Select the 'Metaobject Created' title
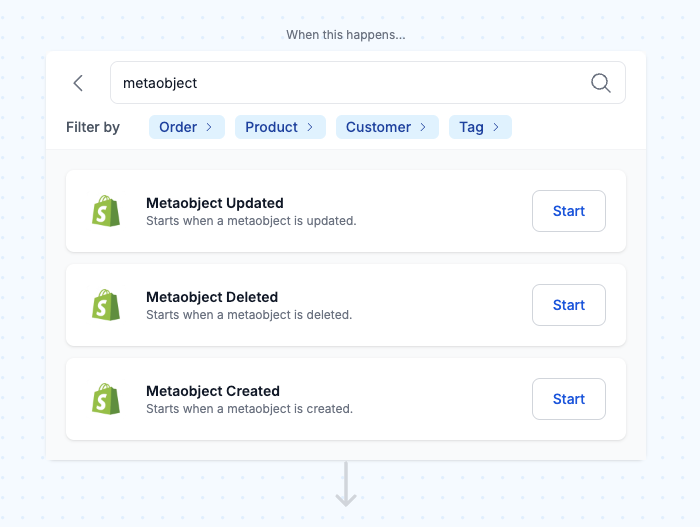Image resolution: width=700 pixels, height=527 pixels. pyautogui.click(x=213, y=391)
